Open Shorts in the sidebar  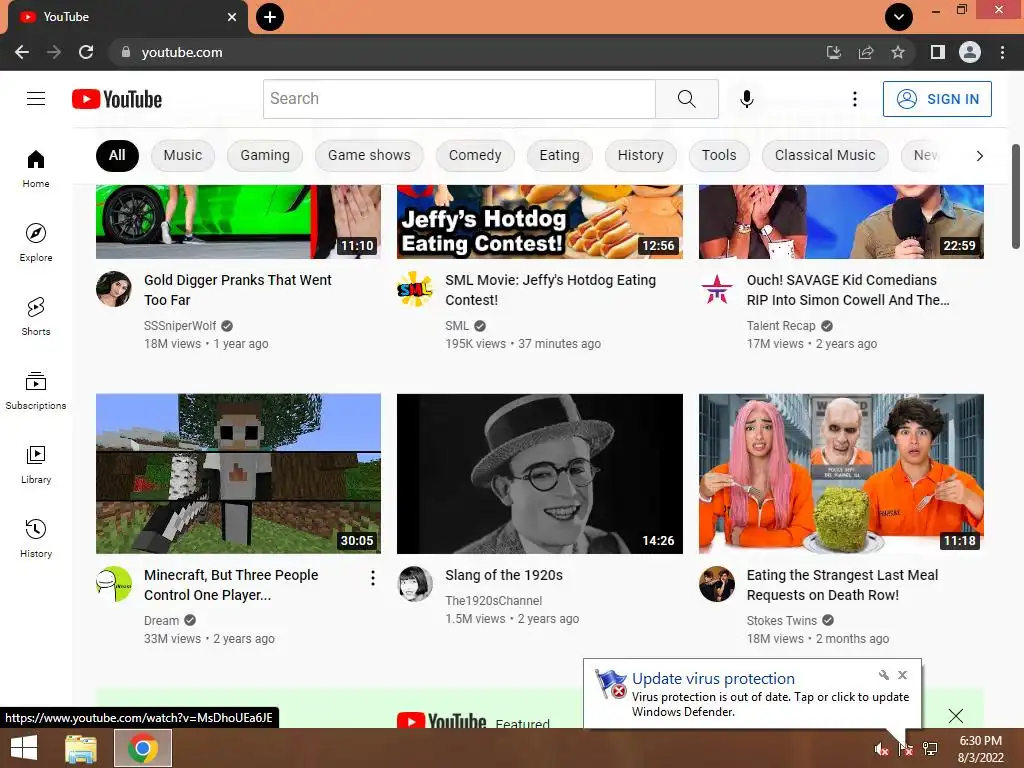(36, 316)
